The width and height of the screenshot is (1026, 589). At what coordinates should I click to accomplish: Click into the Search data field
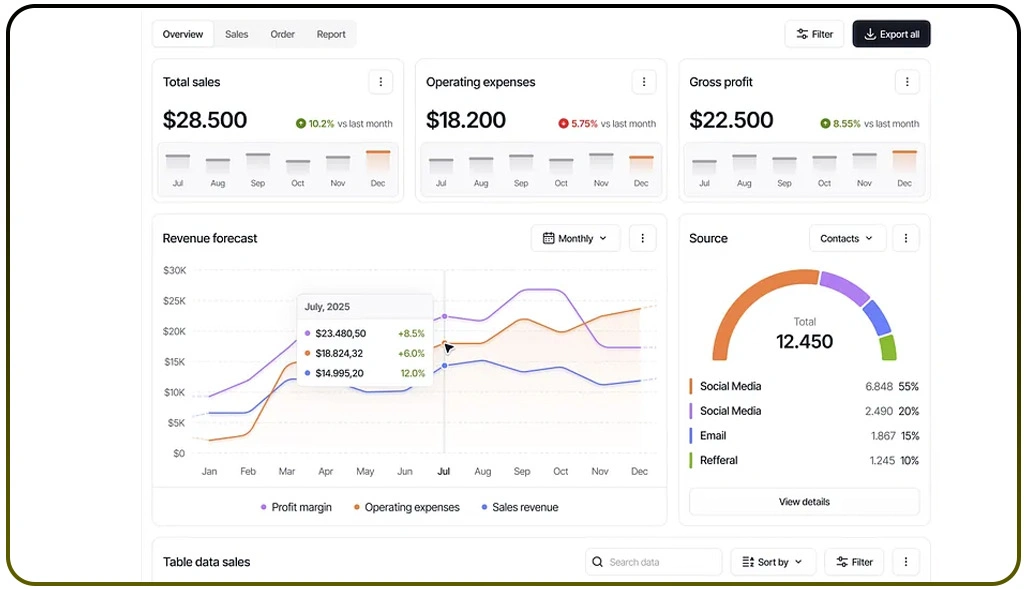coord(660,562)
